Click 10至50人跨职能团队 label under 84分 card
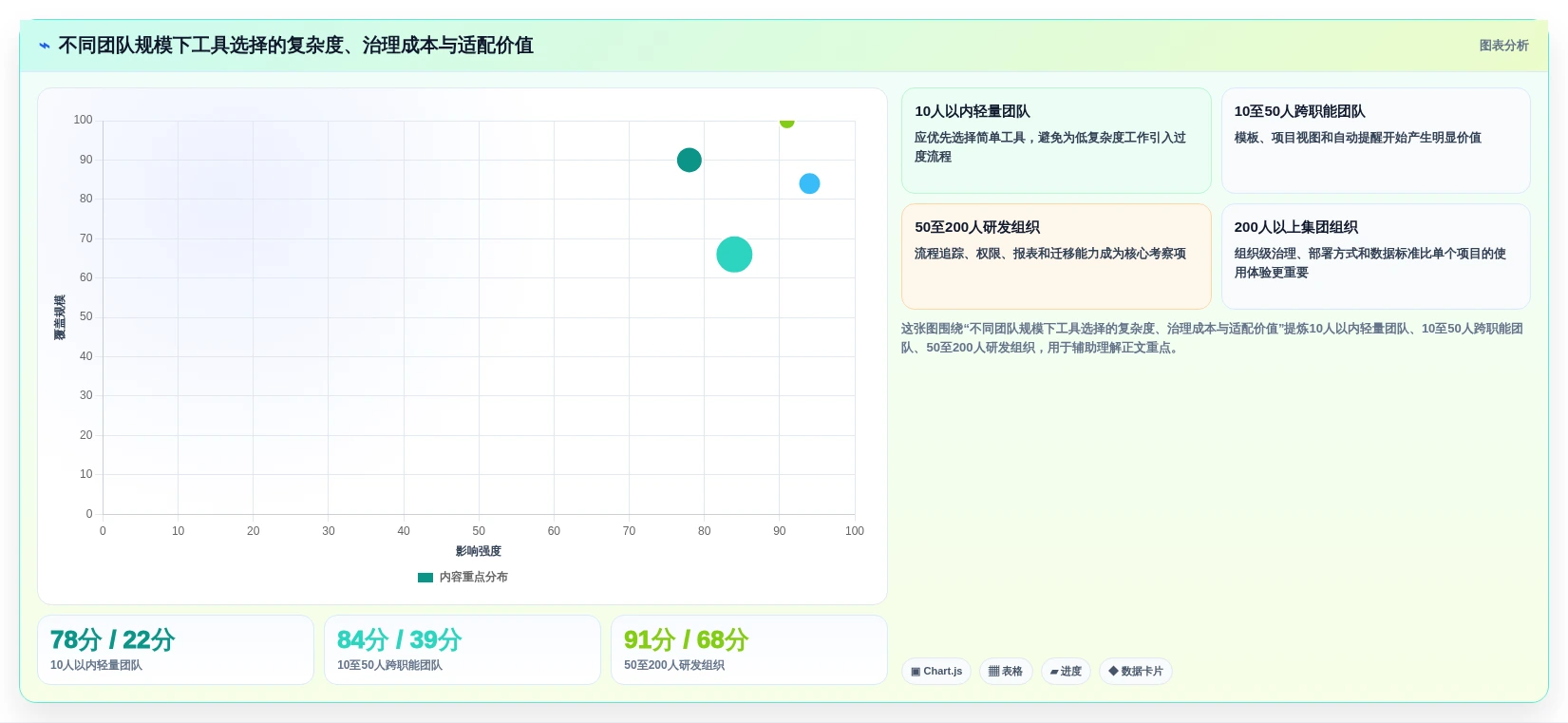This screenshot has width=1568, height=723. click(389, 665)
